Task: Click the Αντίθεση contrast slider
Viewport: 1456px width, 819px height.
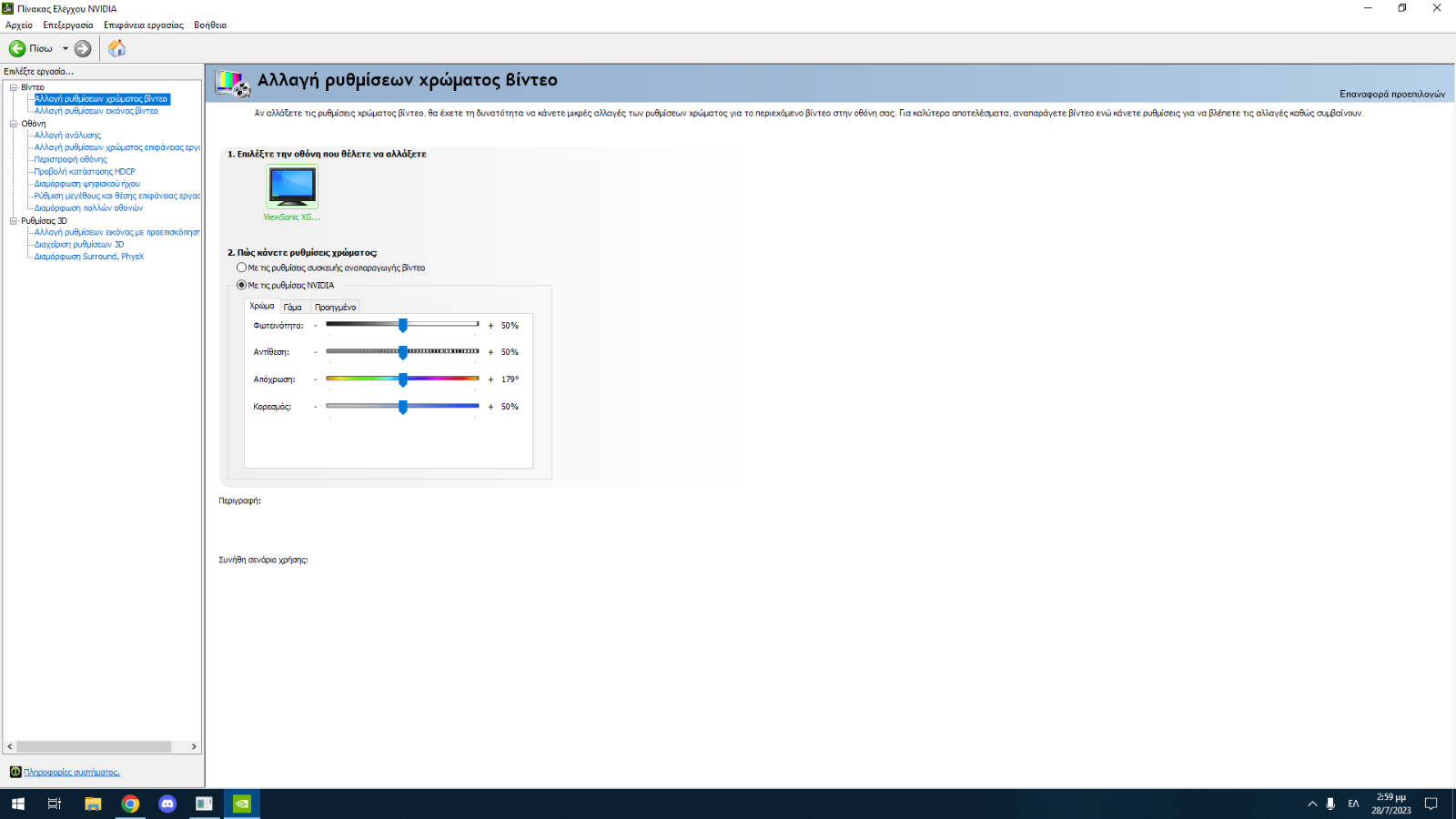Action: (402, 352)
